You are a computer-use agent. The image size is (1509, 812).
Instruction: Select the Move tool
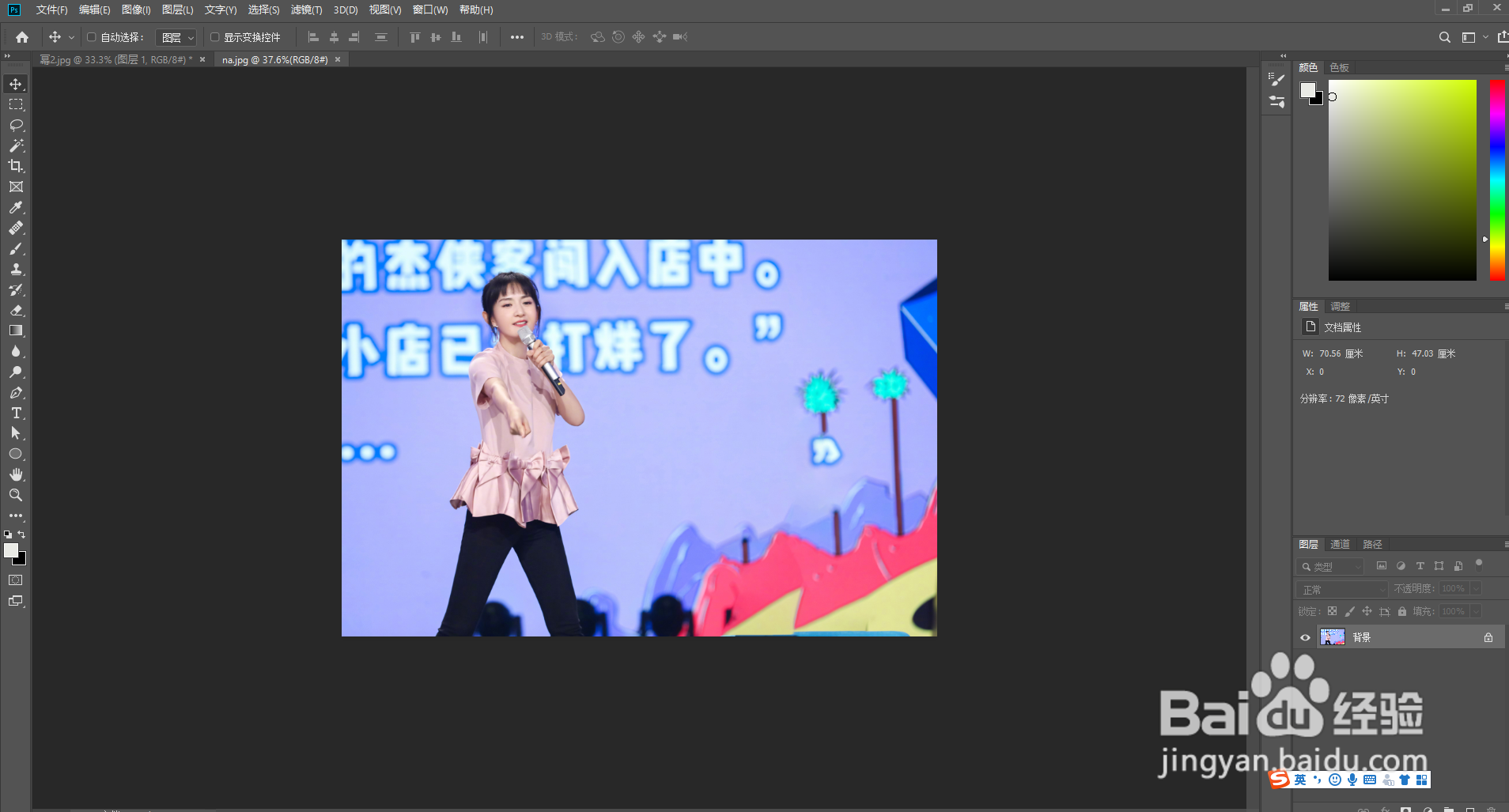point(16,83)
